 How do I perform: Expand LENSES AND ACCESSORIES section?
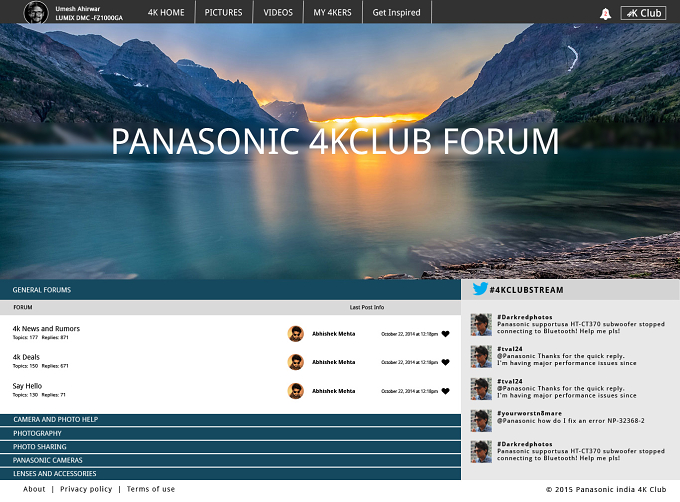pyautogui.click(x=230, y=474)
